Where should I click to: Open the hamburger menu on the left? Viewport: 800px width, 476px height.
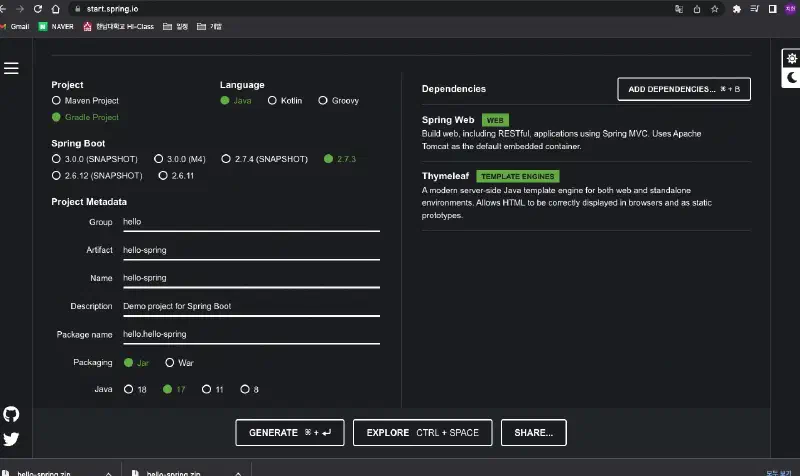point(11,68)
